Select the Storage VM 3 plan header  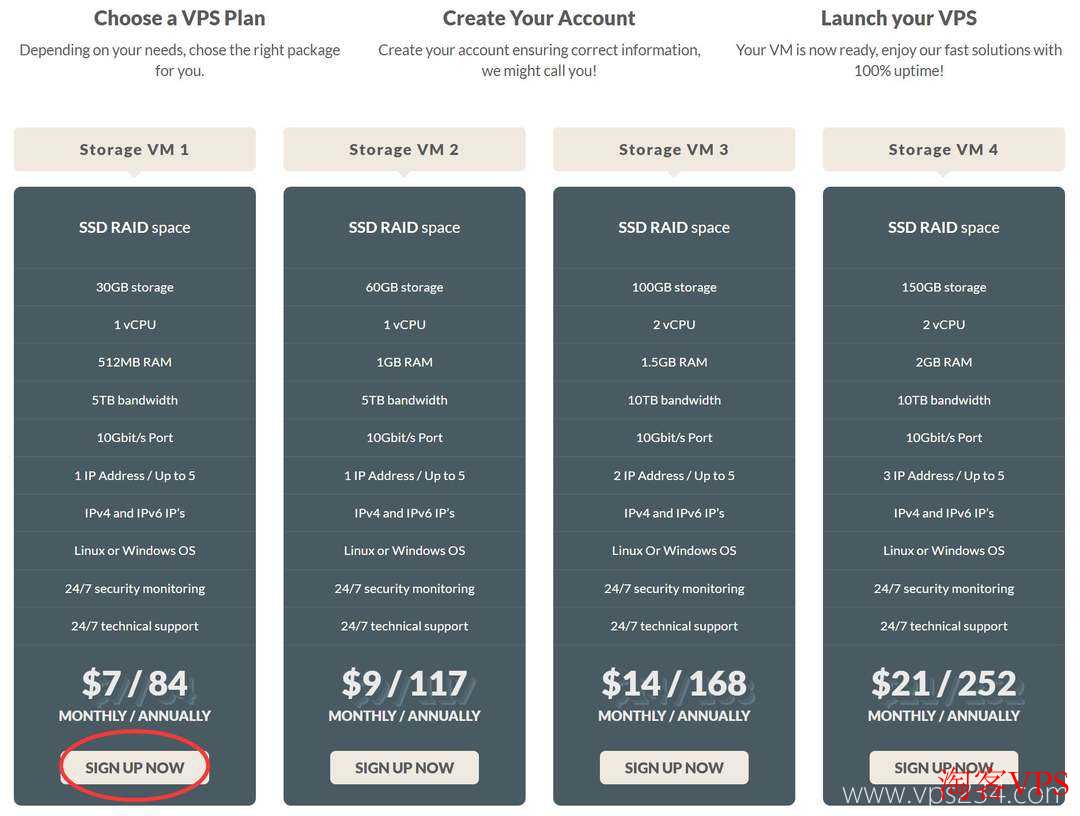(x=674, y=148)
